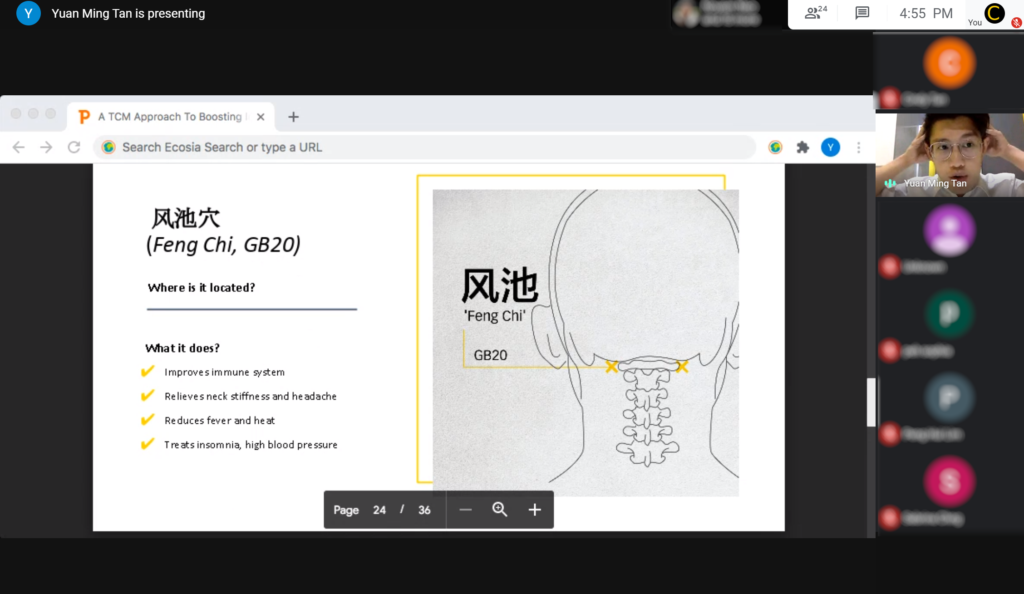The width and height of the screenshot is (1024, 594).
Task: Click the document vertical scrollbar thumb
Action: coord(870,402)
